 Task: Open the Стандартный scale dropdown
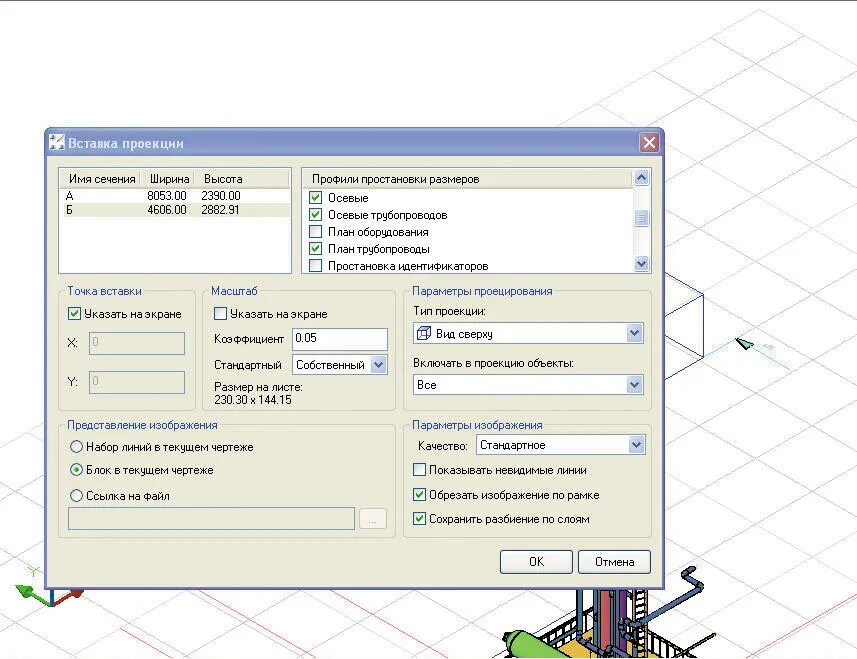pyautogui.click(x=378, y=364)
